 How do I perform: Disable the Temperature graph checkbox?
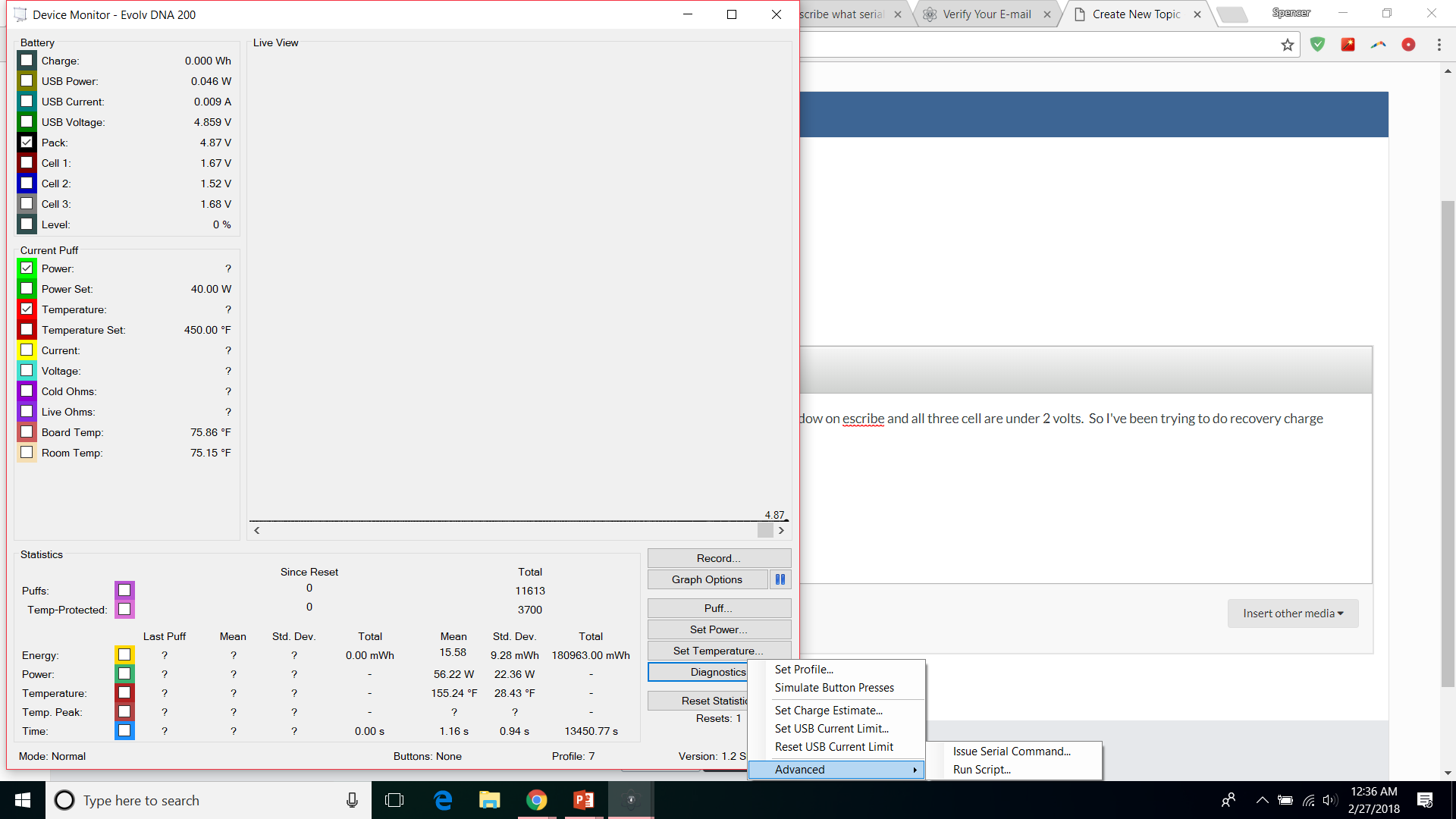pyautogui.click(x=27, y=309)
